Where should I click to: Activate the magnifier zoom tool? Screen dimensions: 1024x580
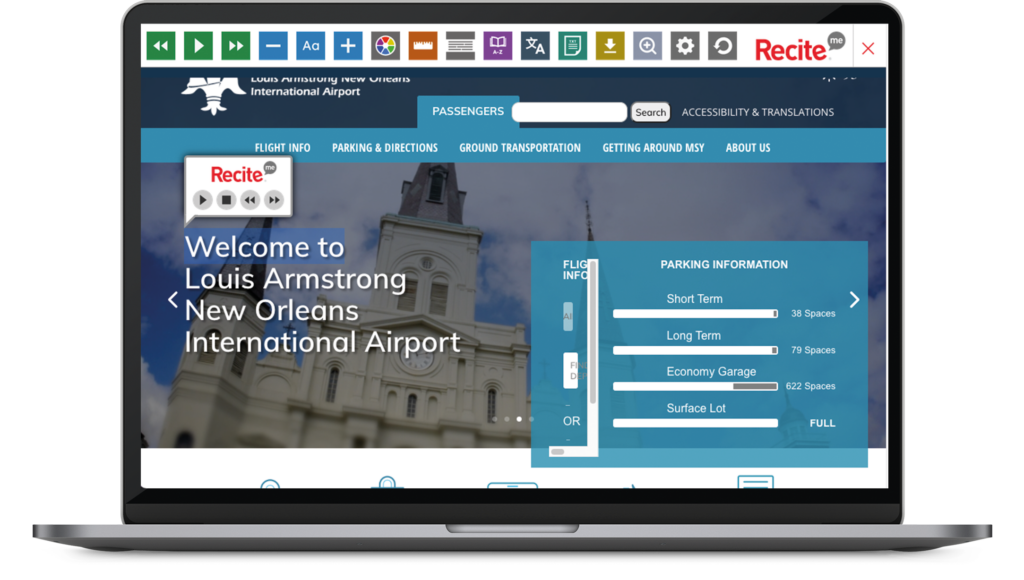(x=647, y=46)
